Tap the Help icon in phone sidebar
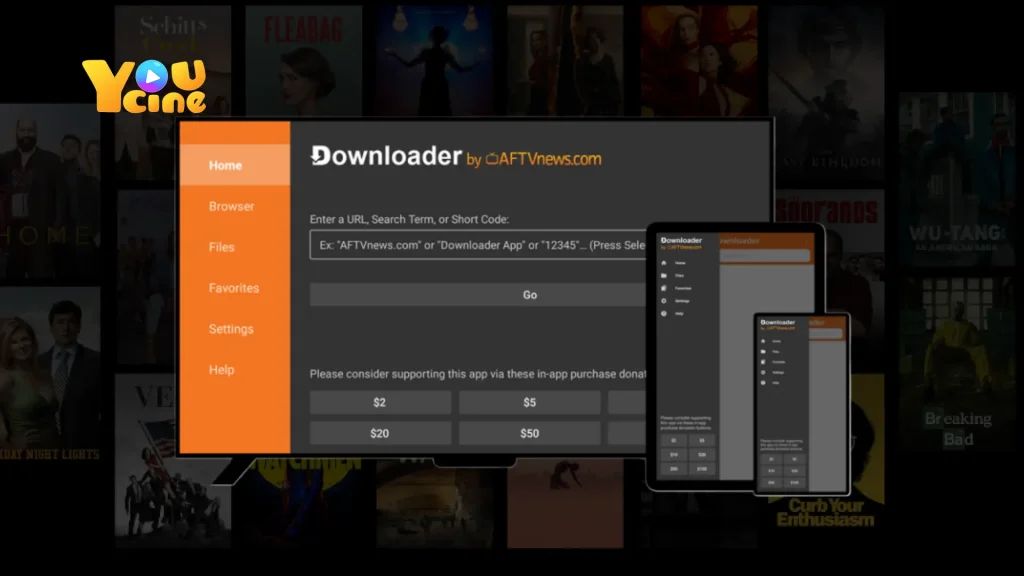 (763, 383)
